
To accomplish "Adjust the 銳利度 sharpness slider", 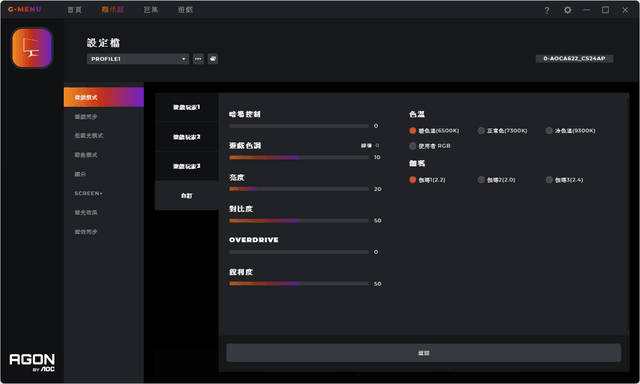I will coord(299,284).
